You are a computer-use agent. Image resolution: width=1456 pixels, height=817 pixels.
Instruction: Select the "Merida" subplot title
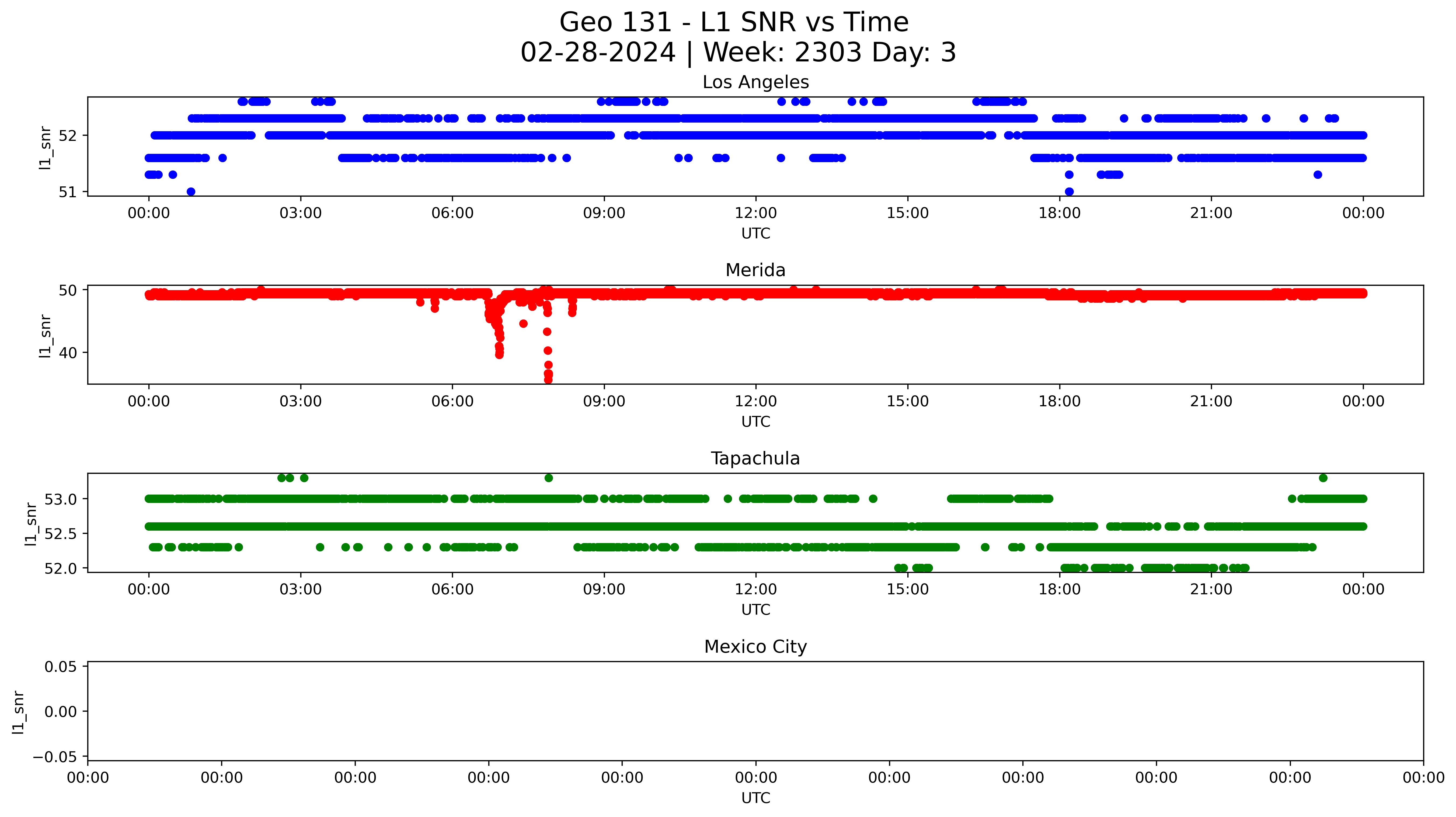(x=756, y=270)
